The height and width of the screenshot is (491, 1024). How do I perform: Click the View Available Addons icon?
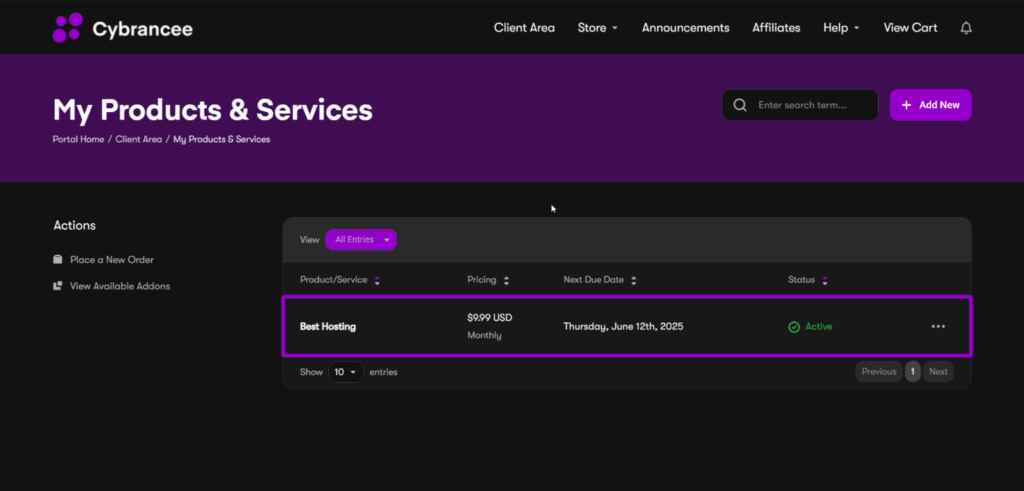57,286
